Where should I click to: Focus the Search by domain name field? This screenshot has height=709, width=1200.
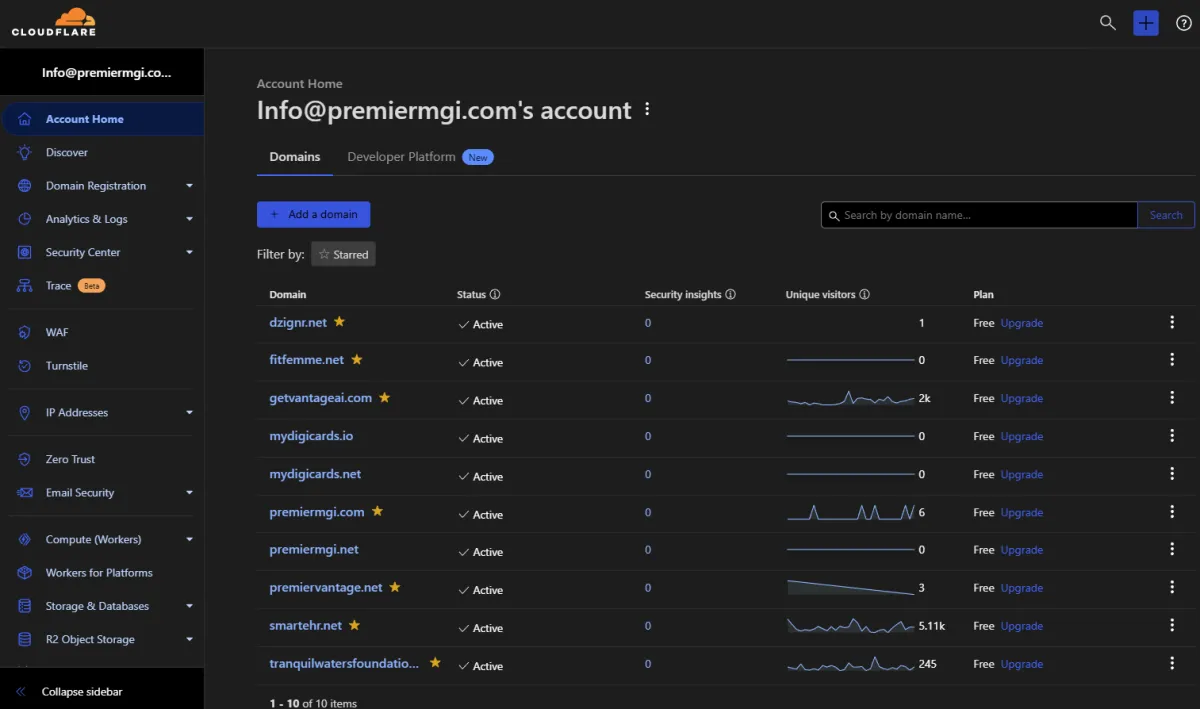(x=980, y=215)
